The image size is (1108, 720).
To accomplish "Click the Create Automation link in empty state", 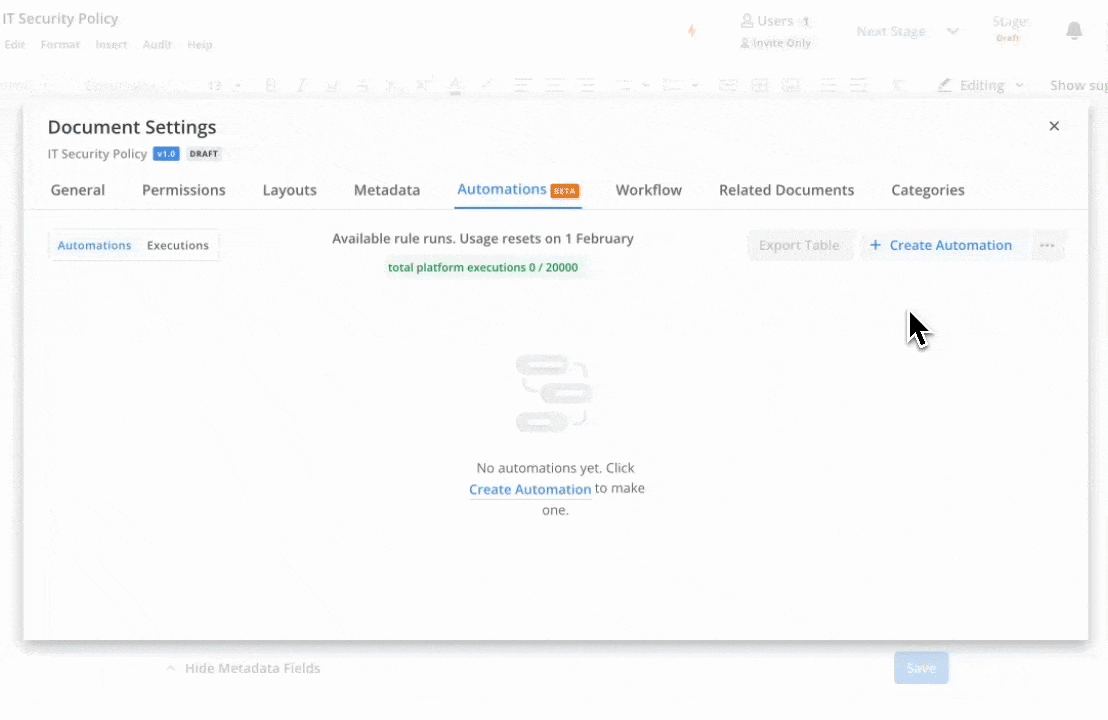I will coord(530,489).
